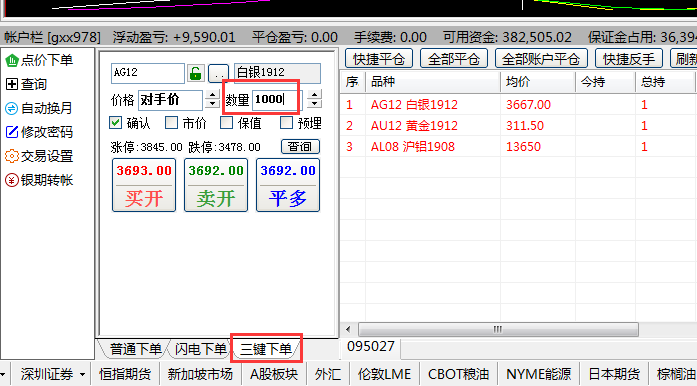
Task: Enable the 保值 checkbox
Action: pyautogui.click(x=227, y=123)
